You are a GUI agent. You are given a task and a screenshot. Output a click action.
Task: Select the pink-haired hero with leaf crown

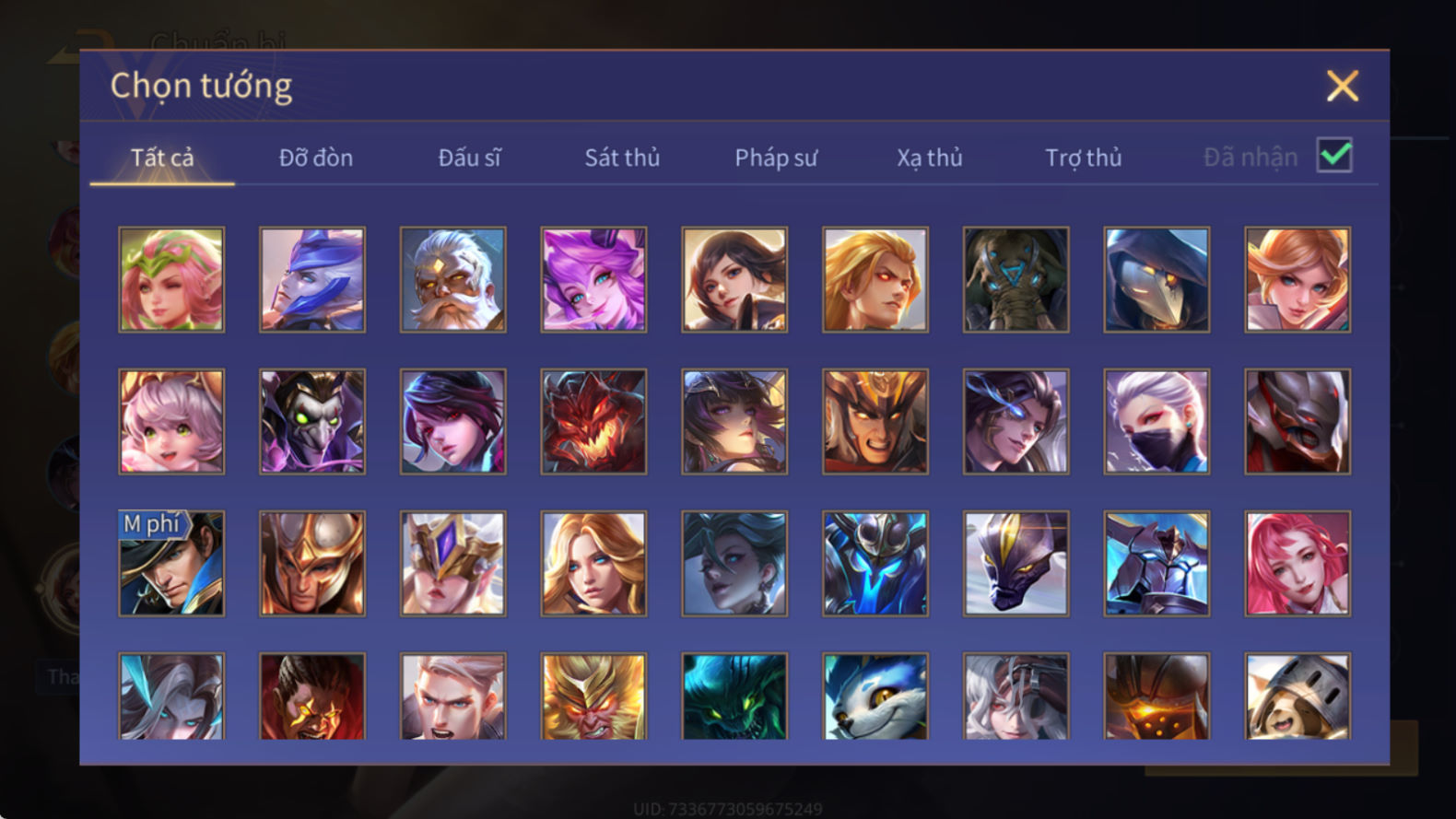pyautogui.click(x=171, y=279)
